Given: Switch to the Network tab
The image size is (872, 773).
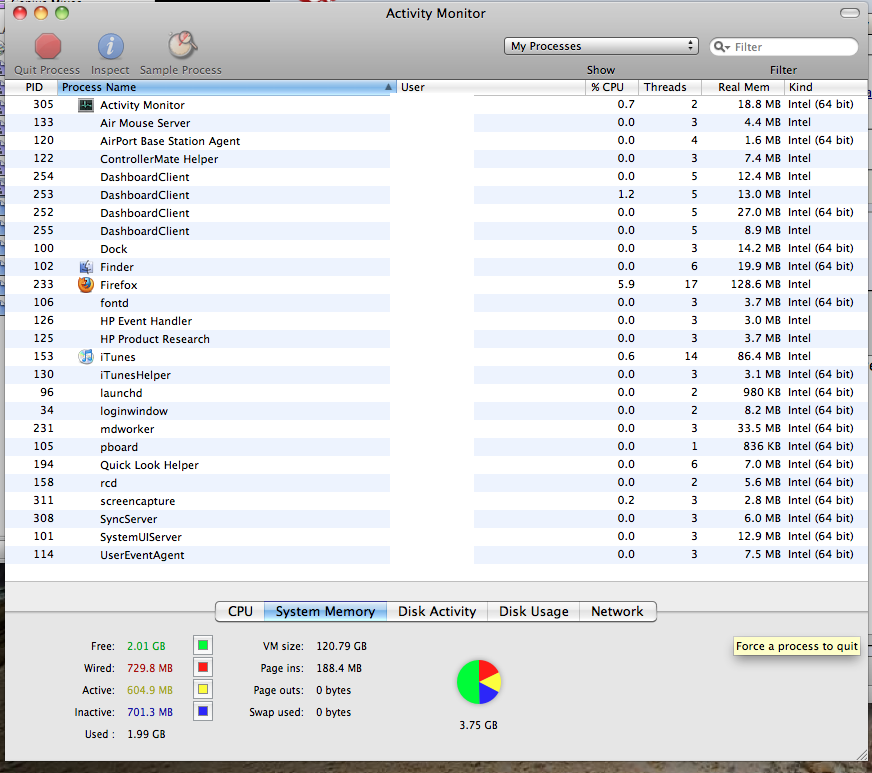Looking at the screenshot, I should pyautogui.click(x=617, y=612).
